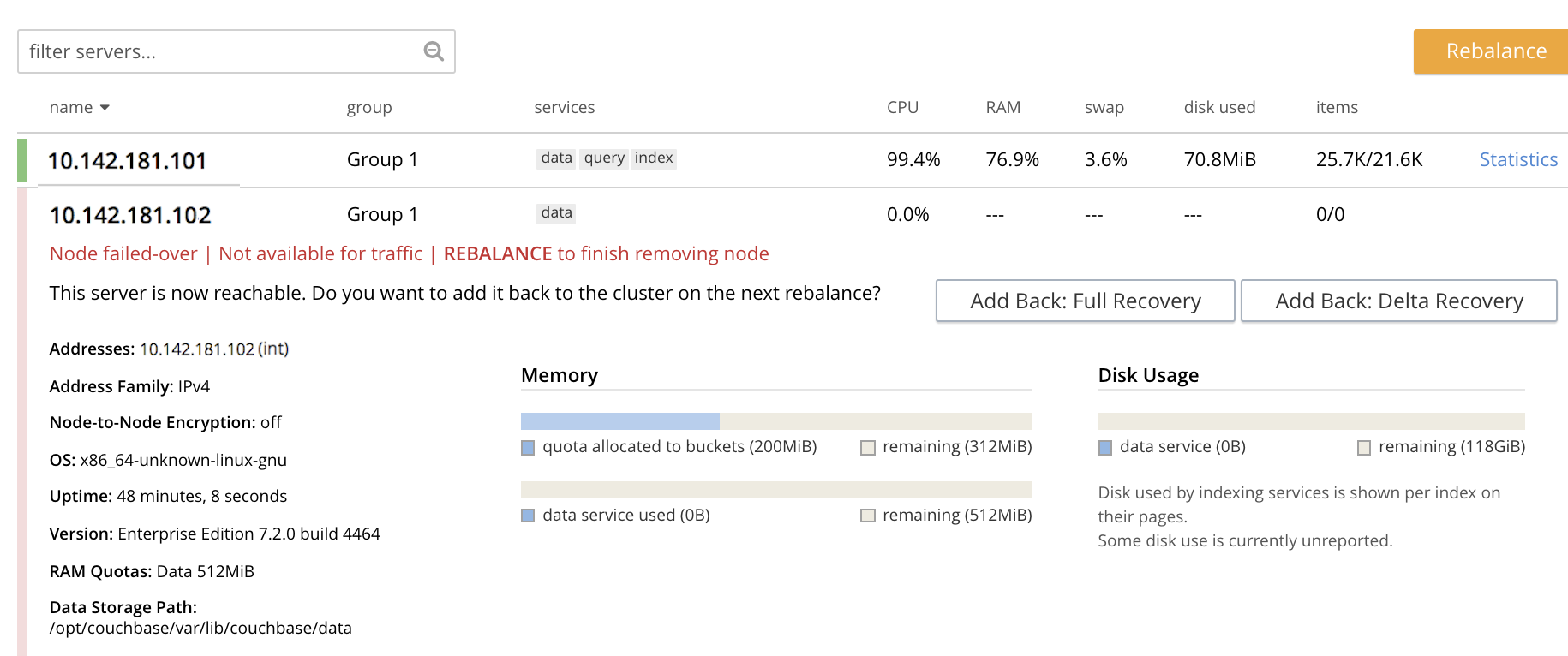Click the name column sort arrow
This screenshot has width=1568, height=656.
tap(105, 108)
